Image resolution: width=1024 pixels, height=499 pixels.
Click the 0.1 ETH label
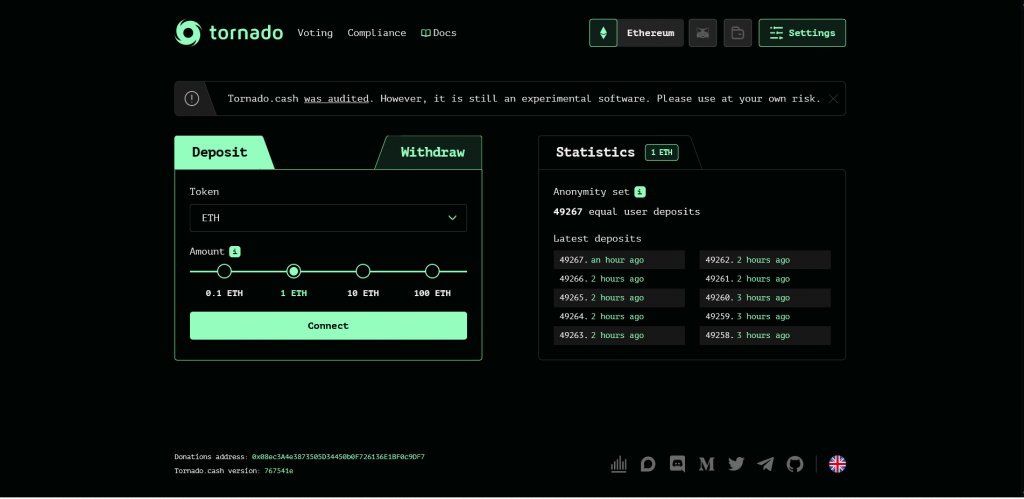(224, 293)
